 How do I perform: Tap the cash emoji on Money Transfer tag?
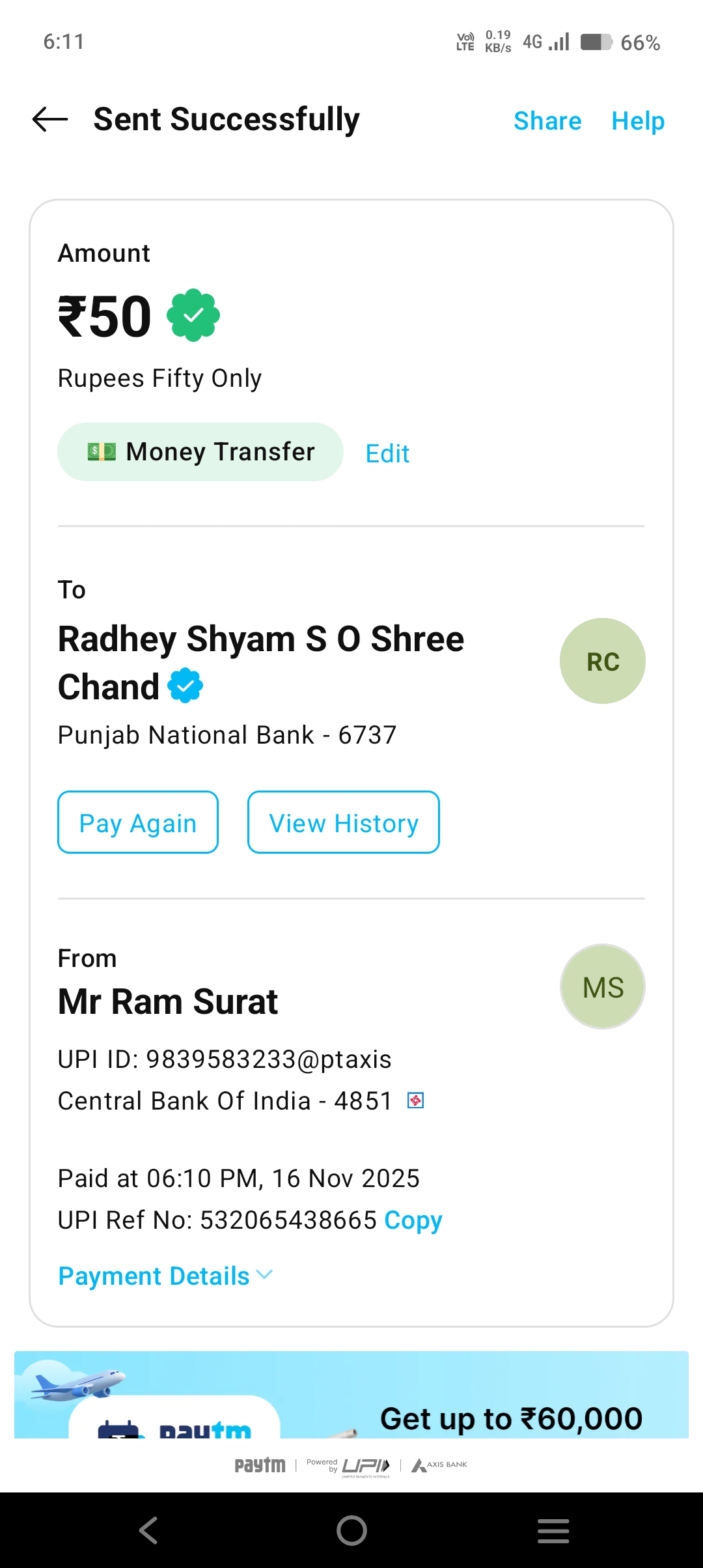[x=102, y=451]
